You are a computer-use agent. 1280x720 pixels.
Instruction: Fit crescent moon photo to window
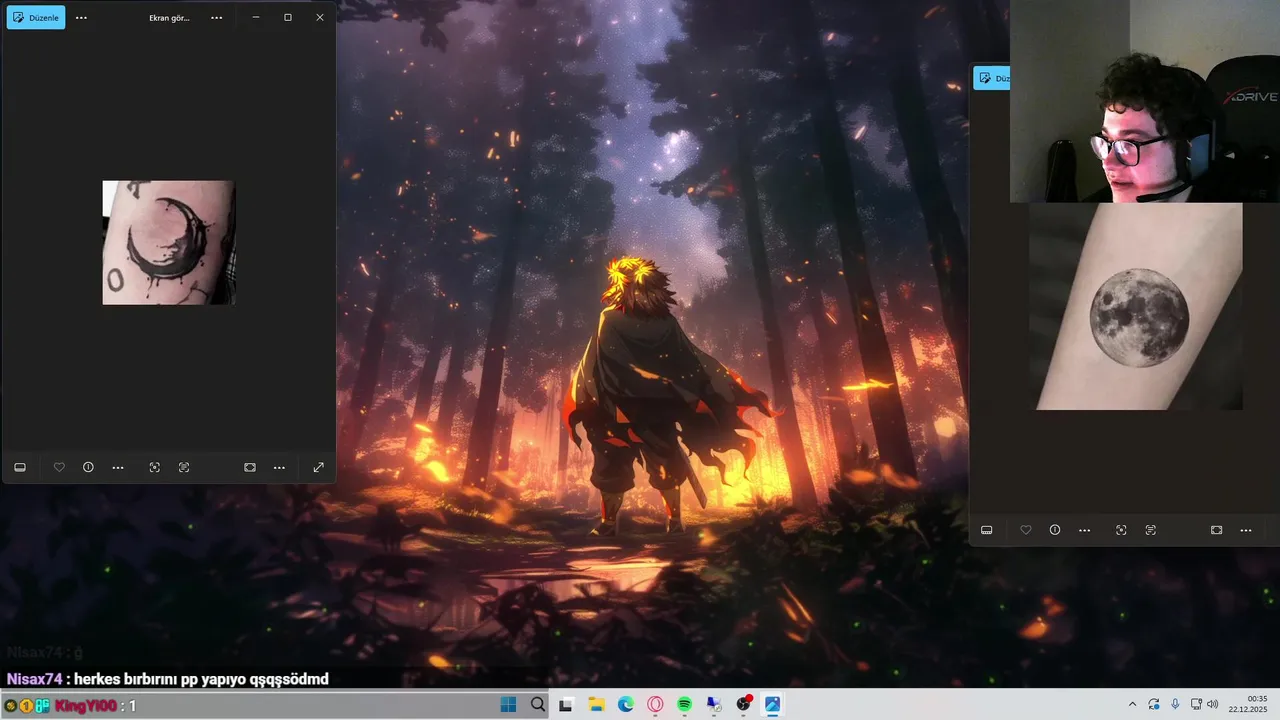[250, 467]
